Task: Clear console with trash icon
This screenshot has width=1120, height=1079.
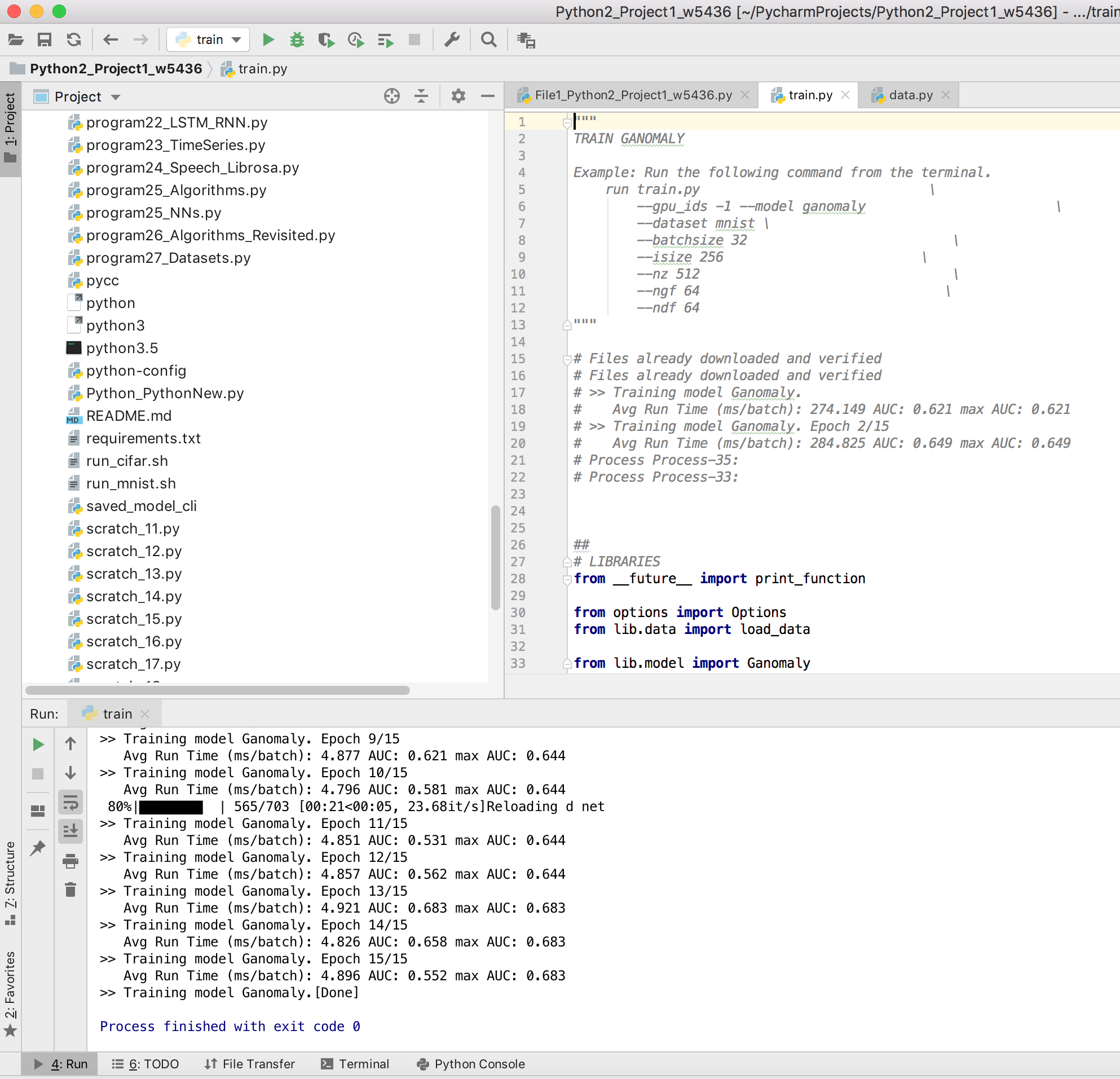Action: pyautogui.click(x=70, y=890)
